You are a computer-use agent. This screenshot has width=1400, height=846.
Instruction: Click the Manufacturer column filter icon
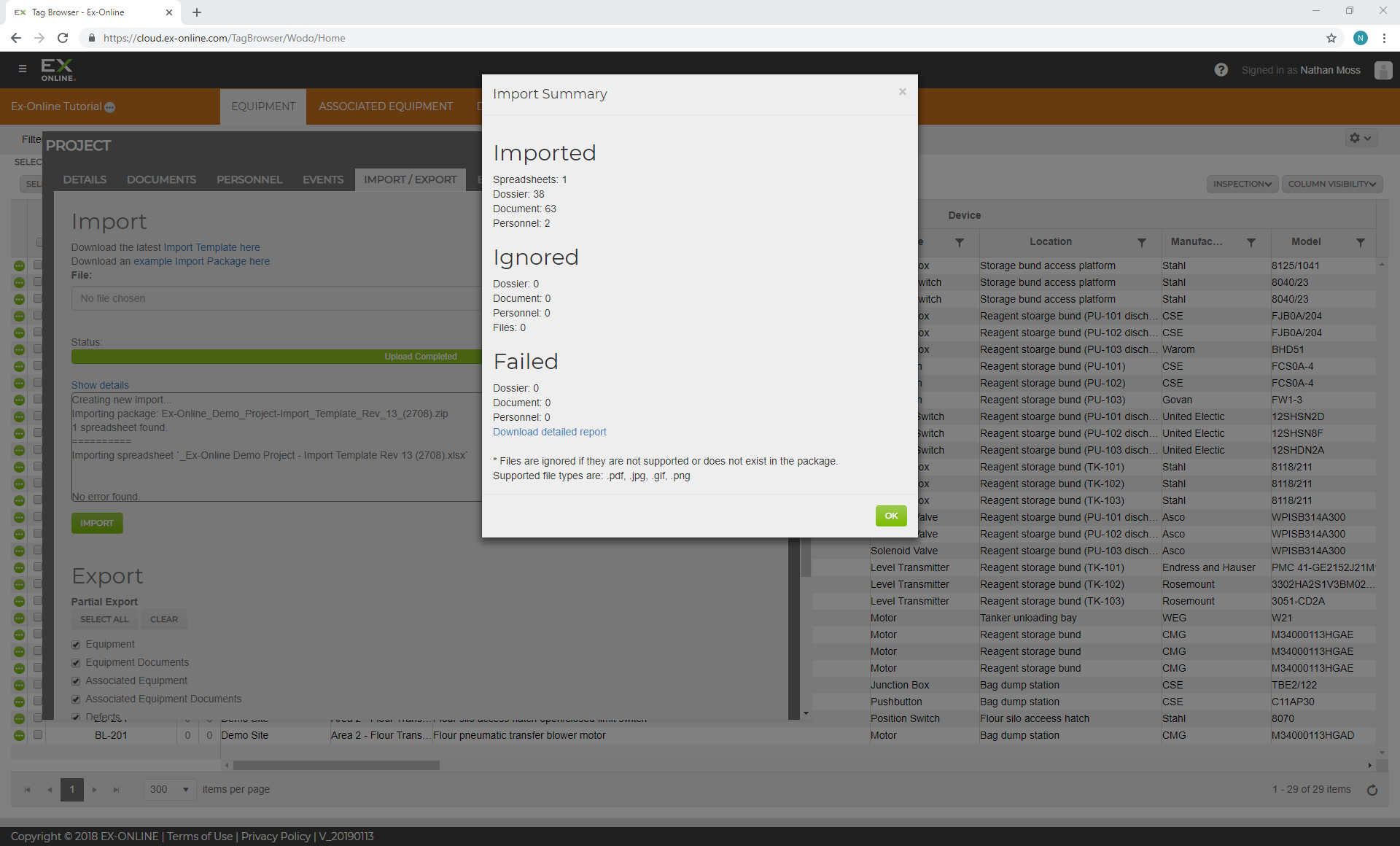(1251, 242)
